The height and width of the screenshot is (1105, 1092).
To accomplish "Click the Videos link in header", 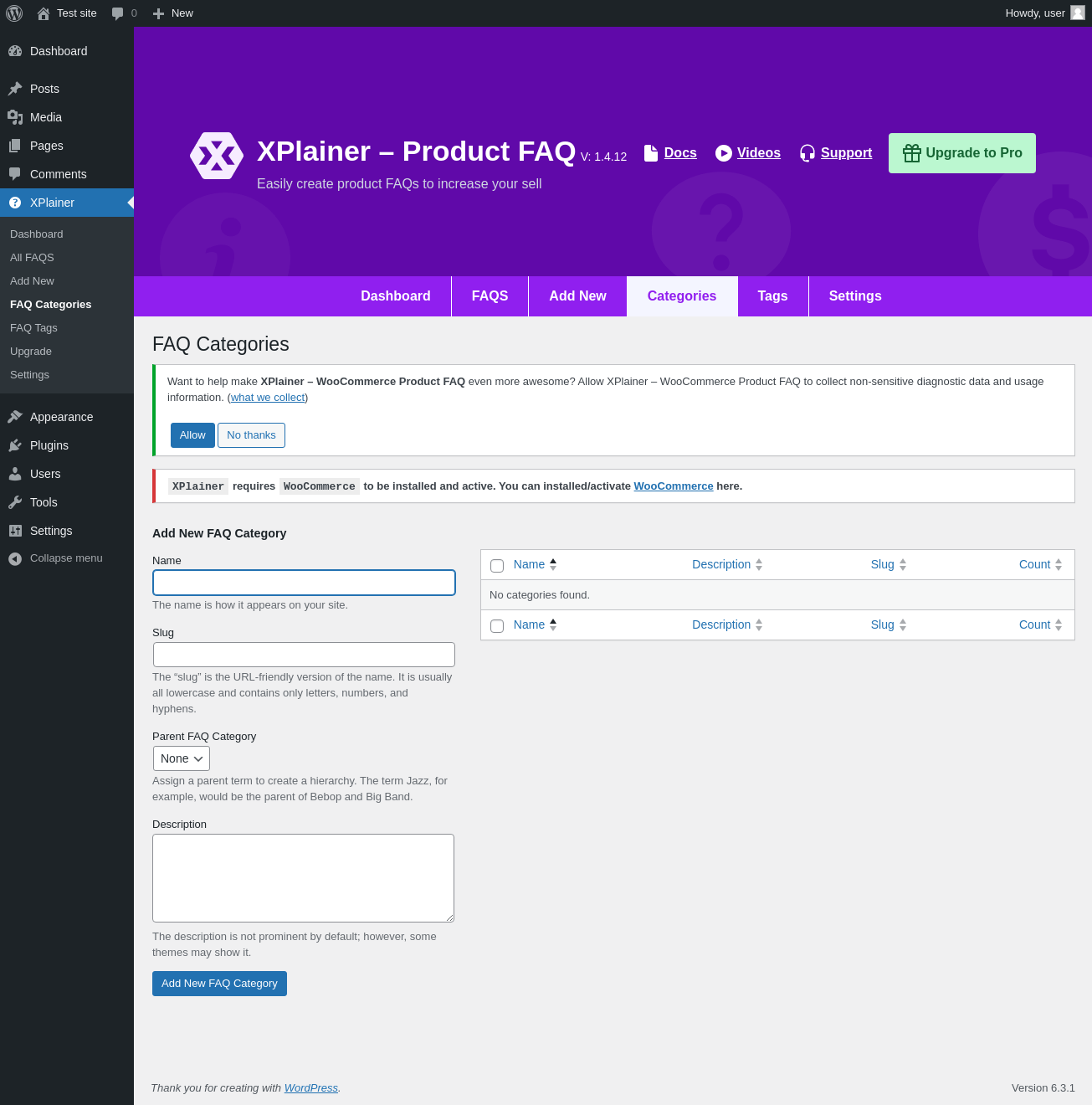I will (x=759, y=153).
